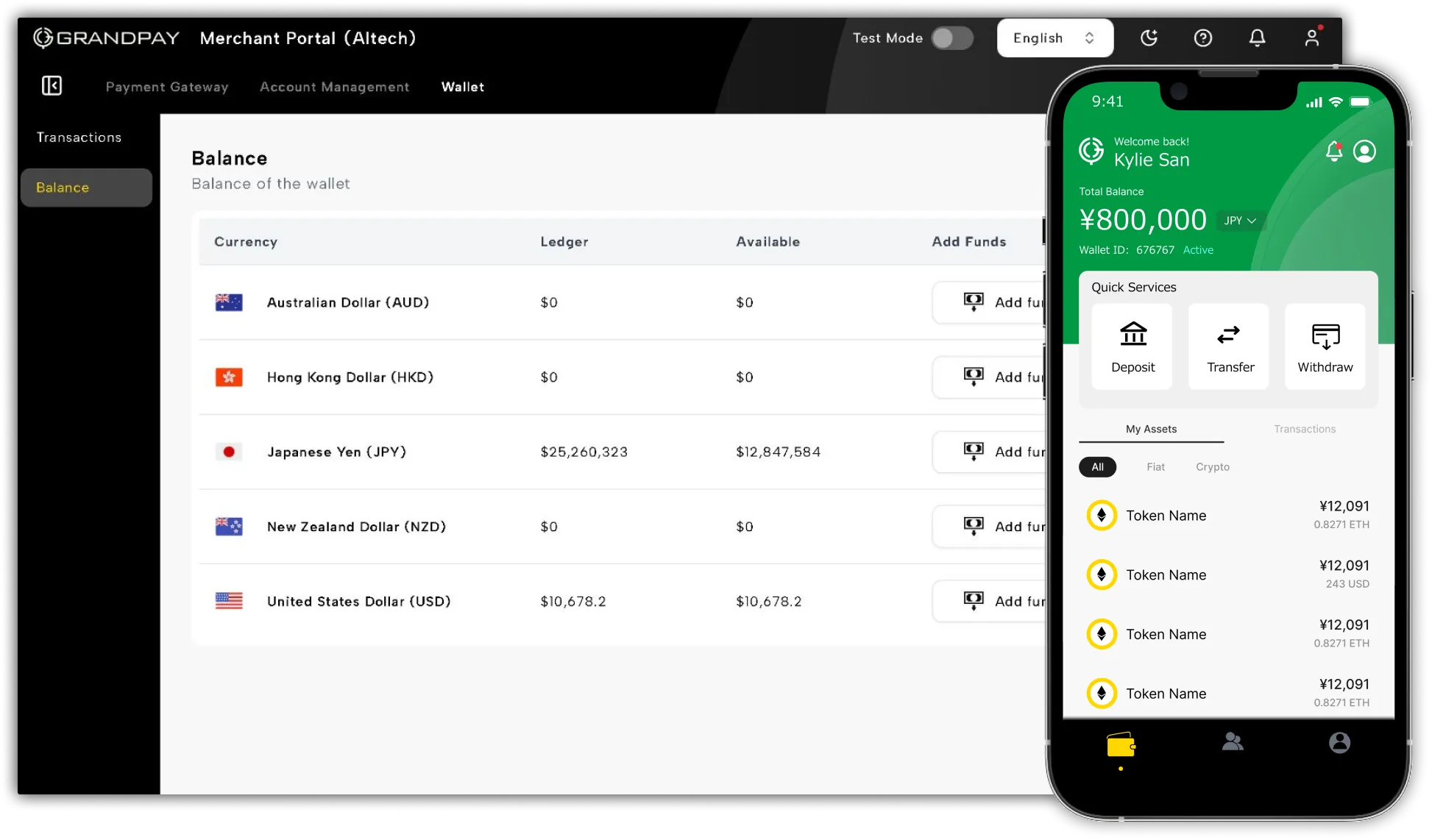Tap the Active wallet status label
Screen dimensions: 1432x840
pyautogui.click(x=1198, y=250)
